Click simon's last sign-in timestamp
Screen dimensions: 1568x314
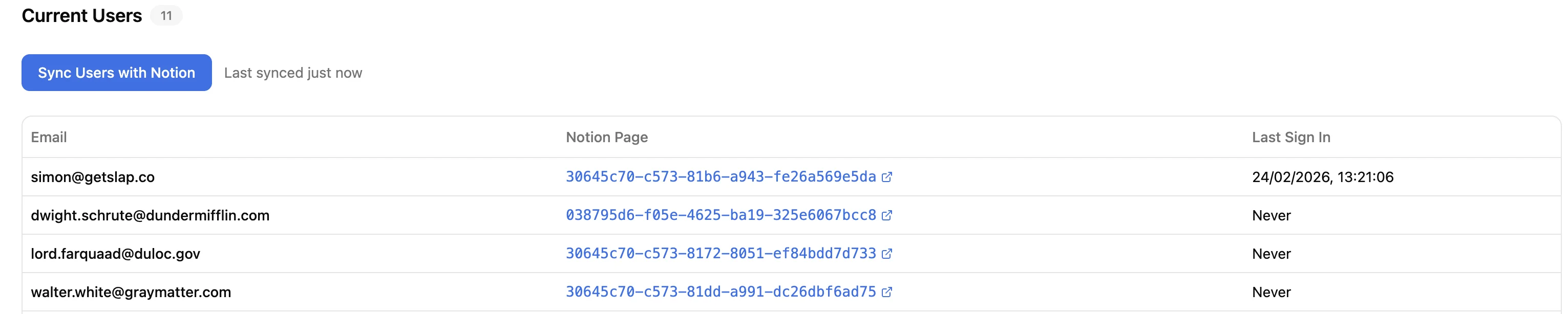click(1322, 177)
